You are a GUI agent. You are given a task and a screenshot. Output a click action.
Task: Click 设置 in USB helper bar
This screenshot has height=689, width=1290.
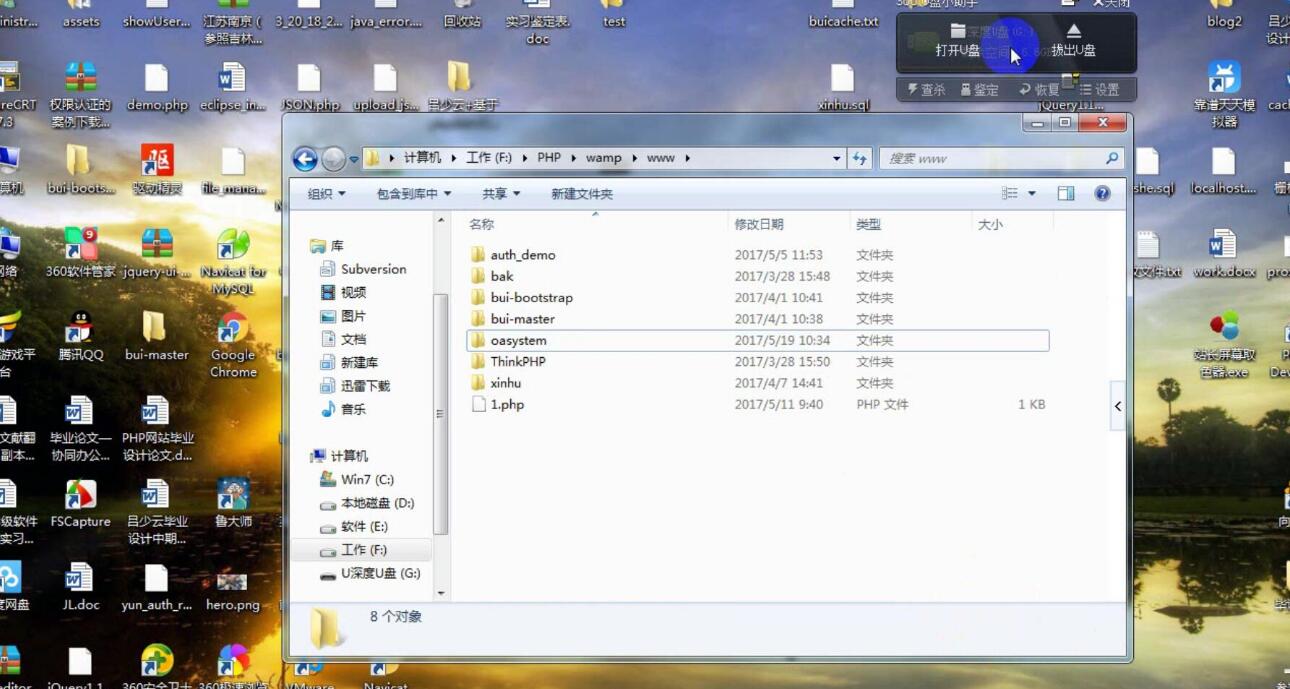(x=1099, y=90)
